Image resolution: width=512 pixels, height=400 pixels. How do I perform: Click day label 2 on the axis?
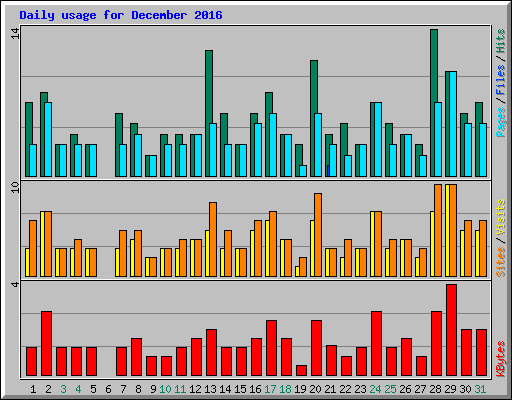48,389
